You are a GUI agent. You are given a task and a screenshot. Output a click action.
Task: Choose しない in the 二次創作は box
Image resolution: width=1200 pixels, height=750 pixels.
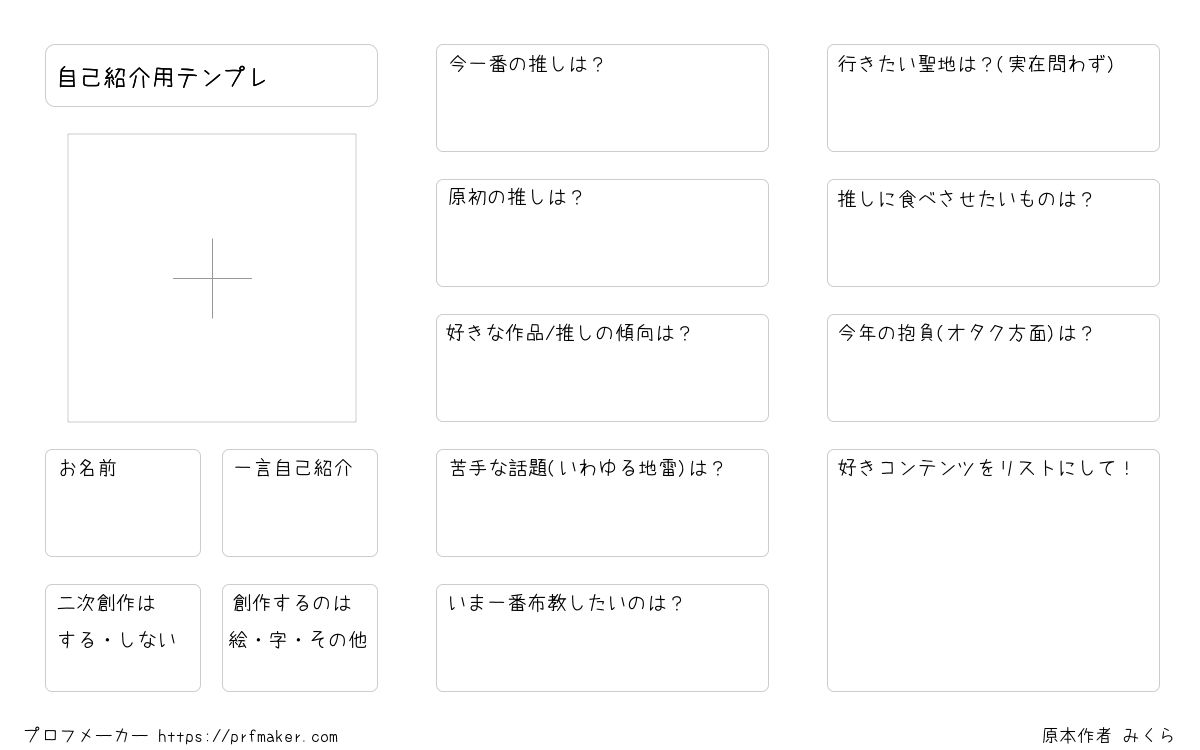pyautogui.click(x=147, y=640)
